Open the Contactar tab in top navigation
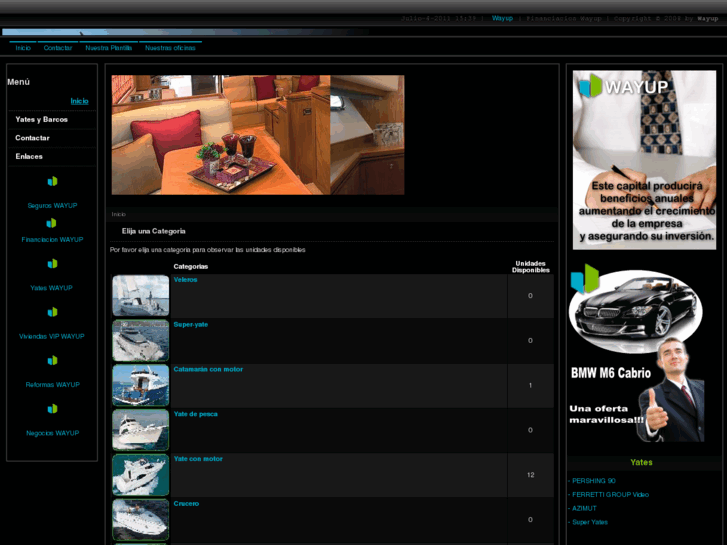This screenshot has height=545, width=727. tap(58, 48)
